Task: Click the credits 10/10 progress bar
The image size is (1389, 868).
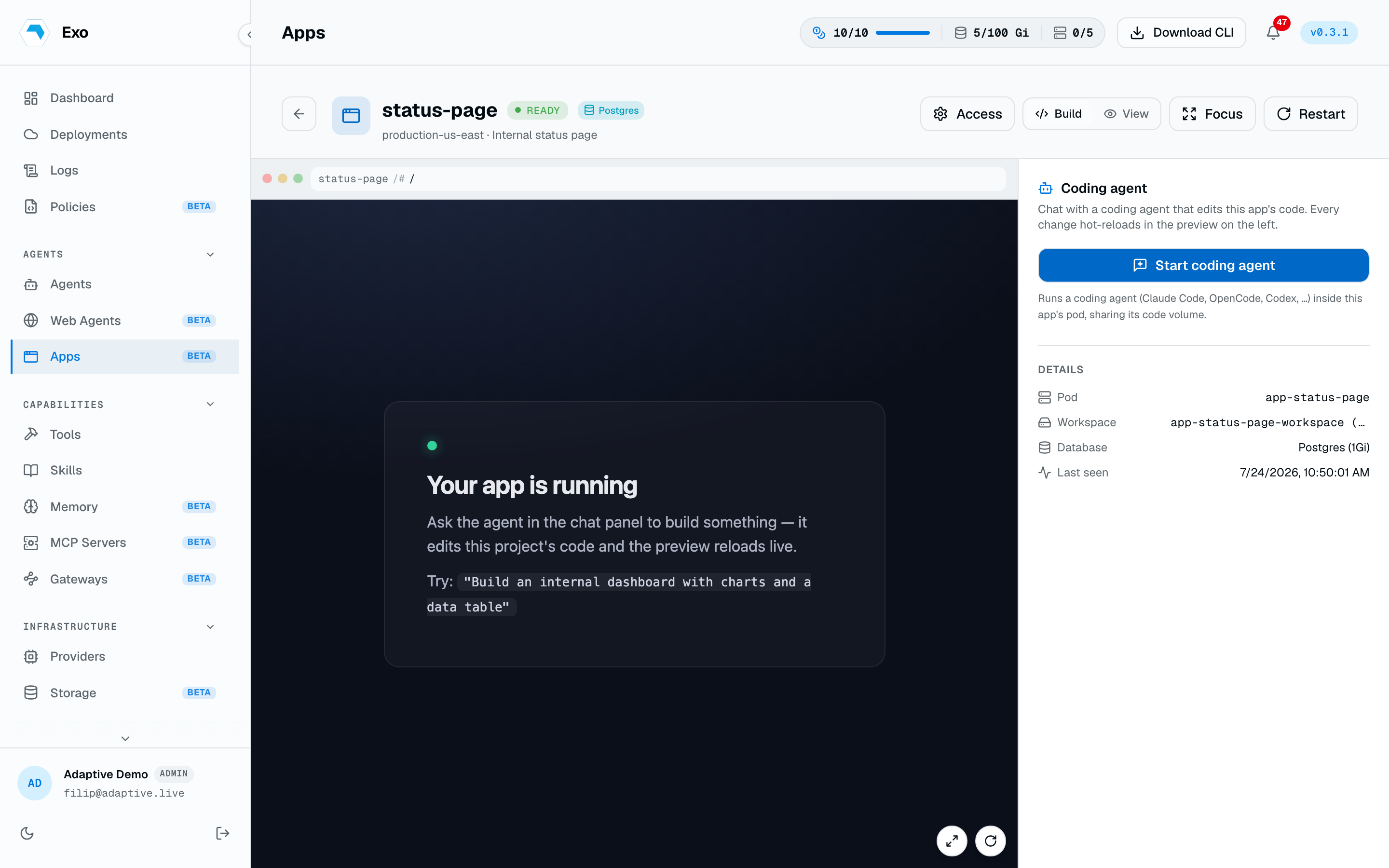Action: pyautogui.click(x=902, y=33)
